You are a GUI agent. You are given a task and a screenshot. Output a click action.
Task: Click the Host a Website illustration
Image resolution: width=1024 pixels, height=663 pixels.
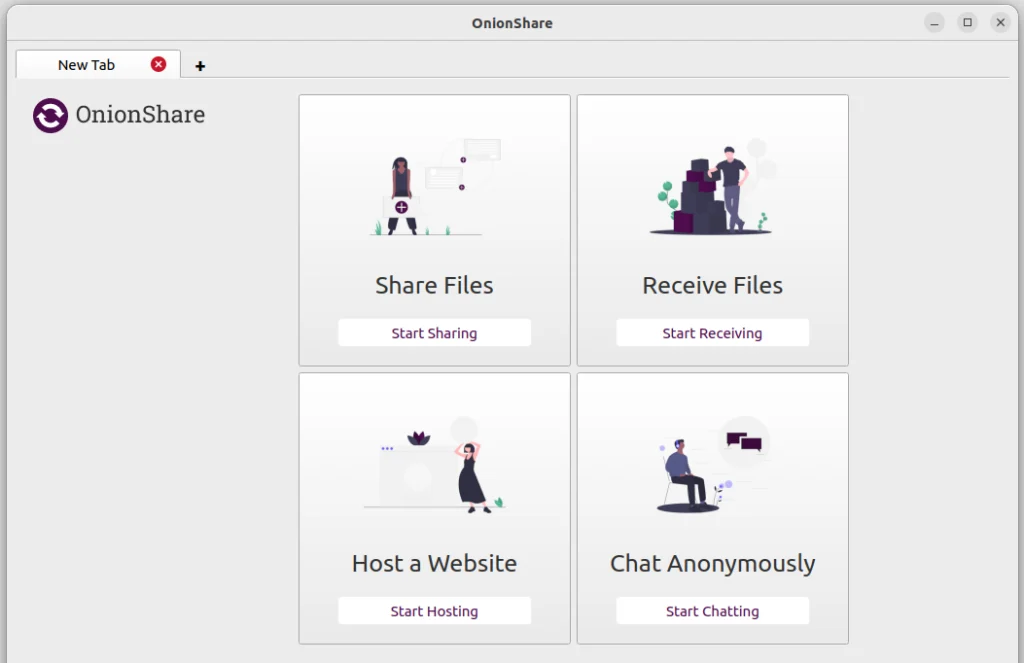point(434,468)
